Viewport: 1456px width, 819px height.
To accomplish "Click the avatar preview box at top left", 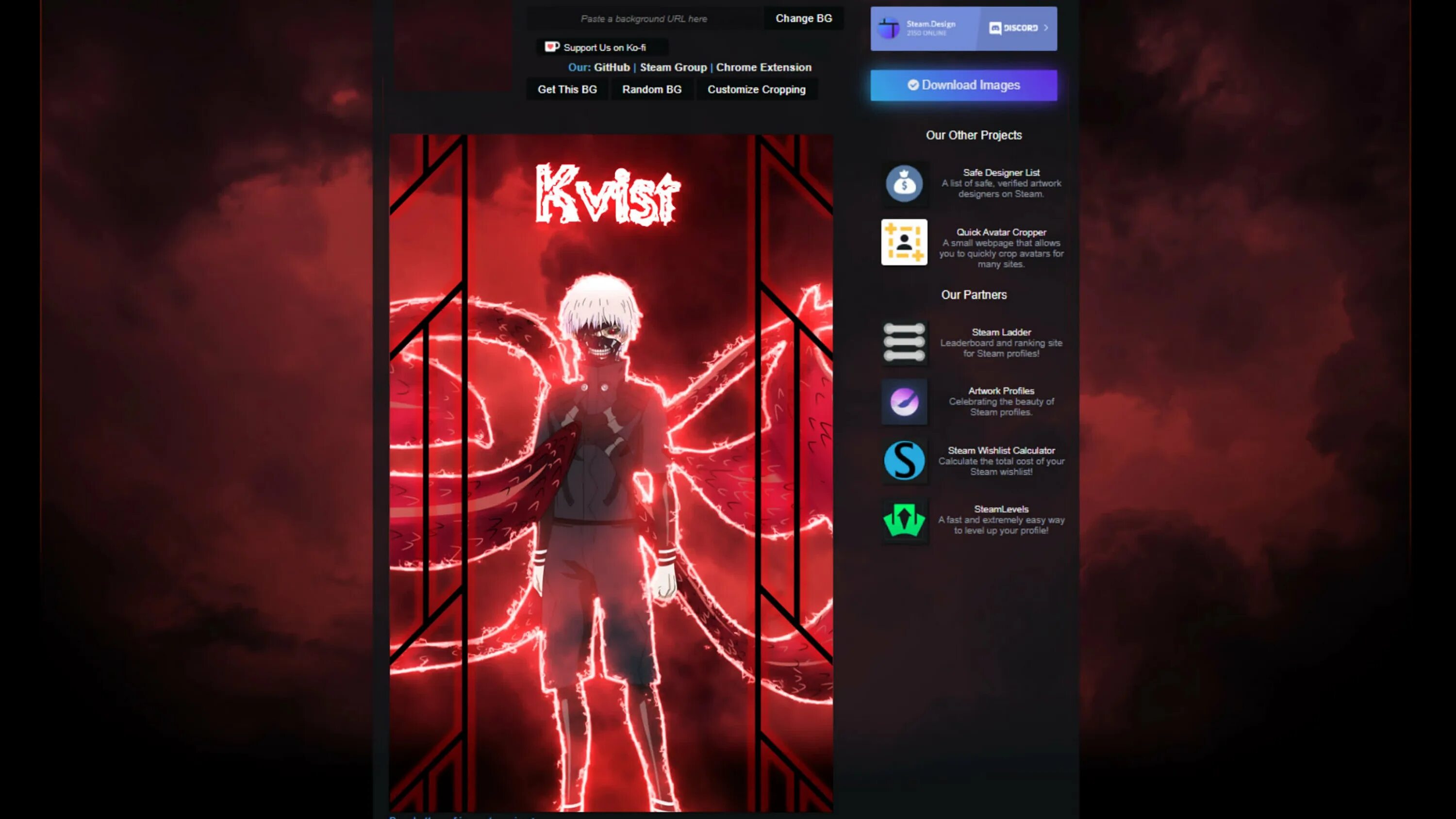I will [x=453, y=45].
